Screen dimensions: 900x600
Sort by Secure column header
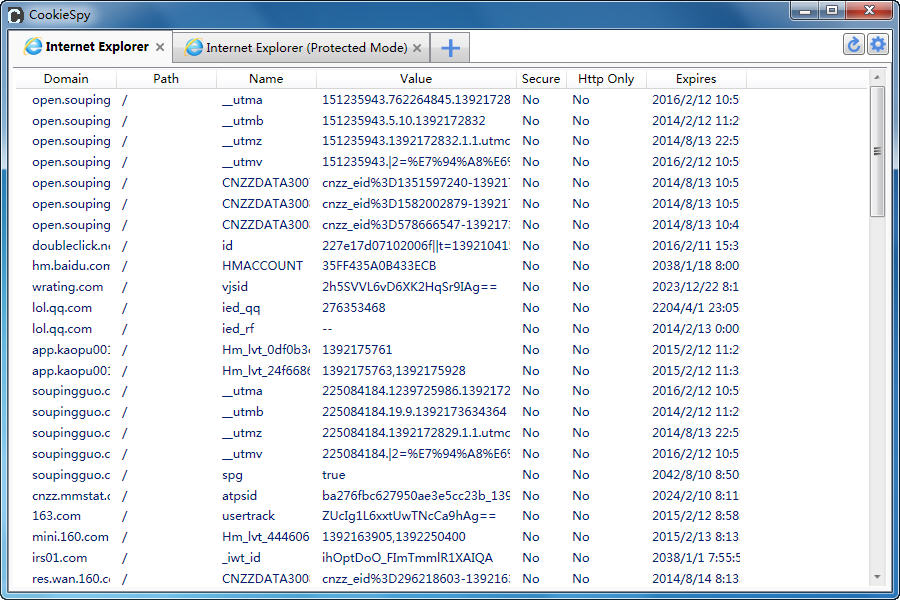tap(541, 79)
